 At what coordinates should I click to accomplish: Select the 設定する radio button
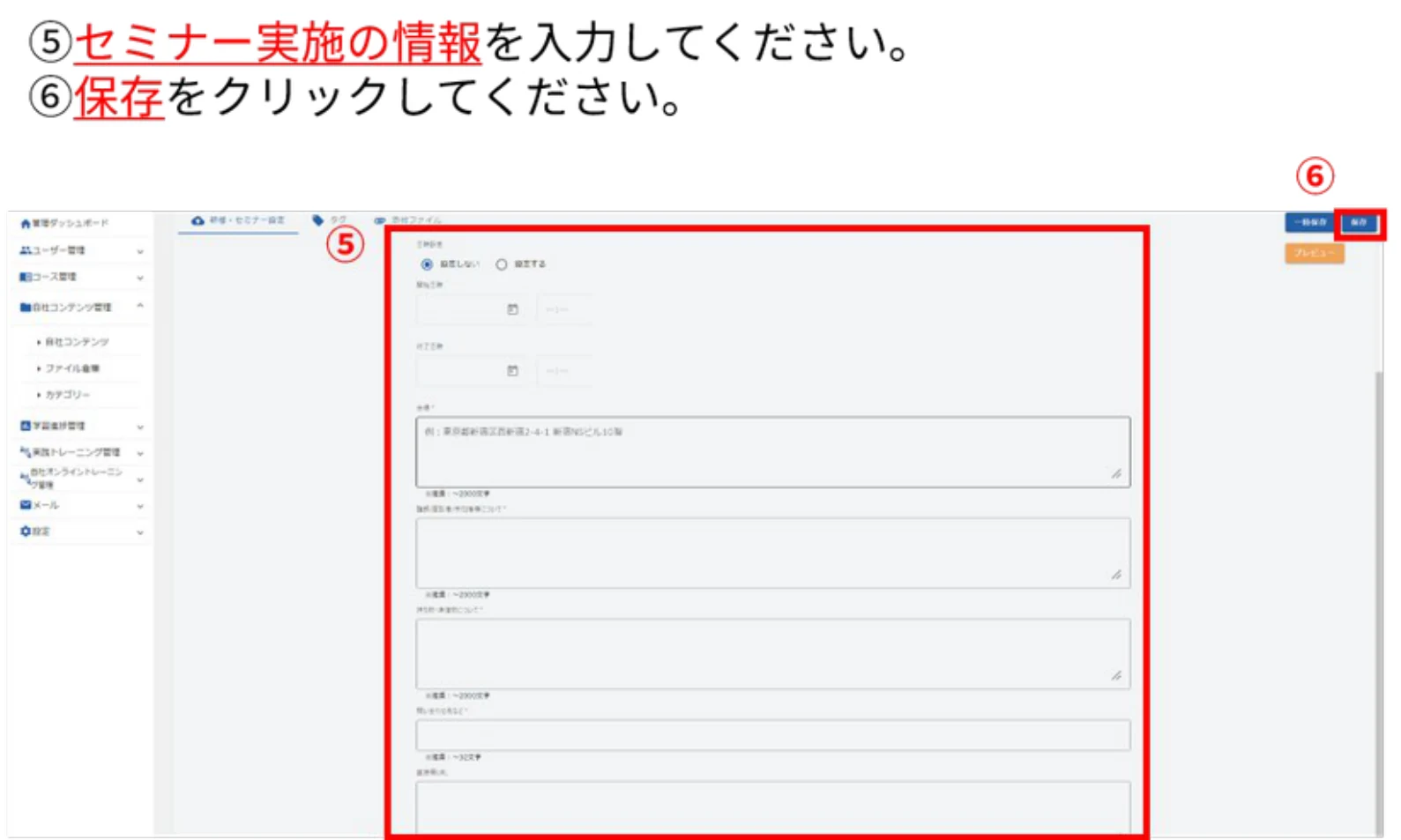point(501,264)
